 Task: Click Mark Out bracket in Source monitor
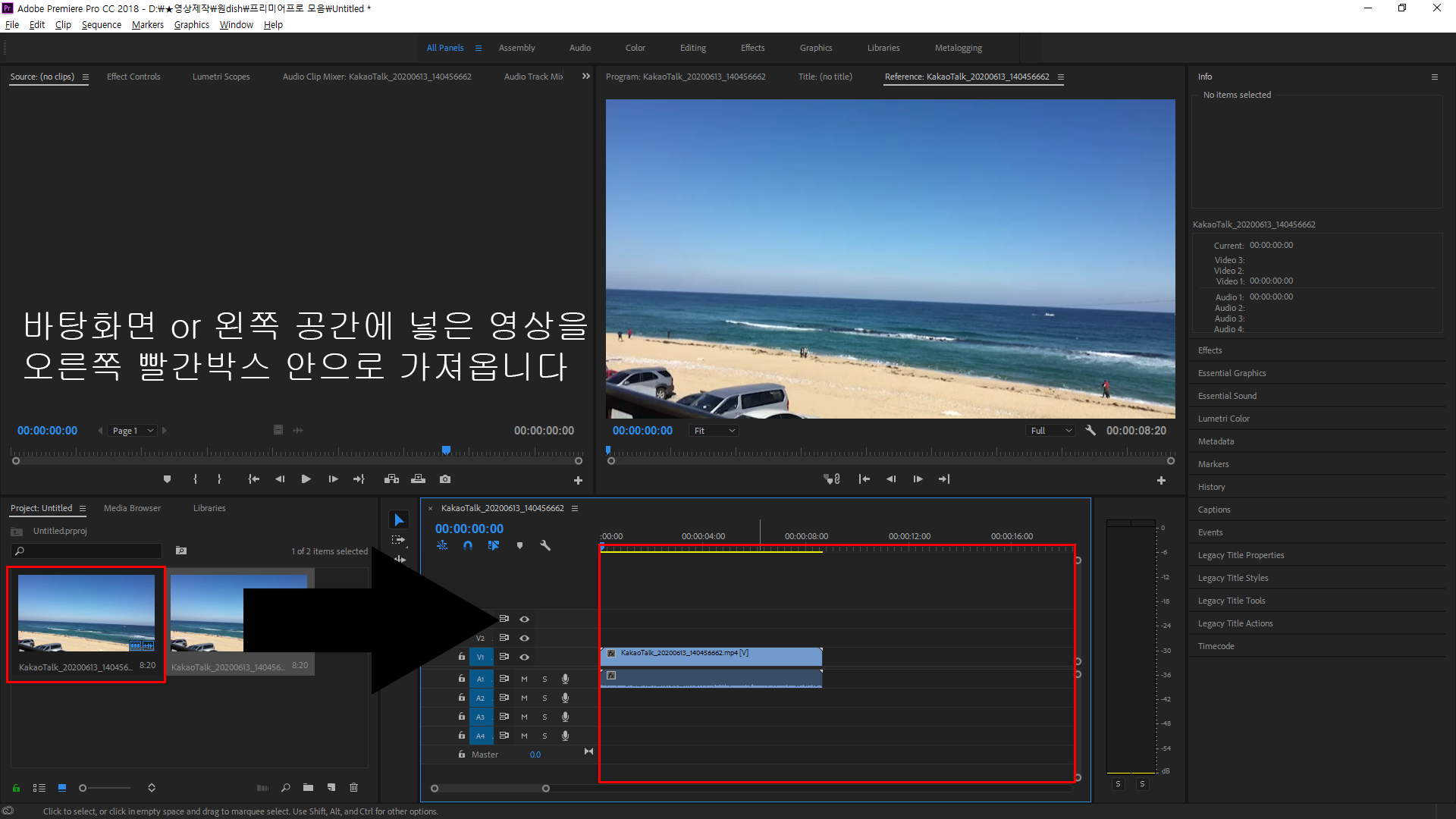tap(220, 479)
